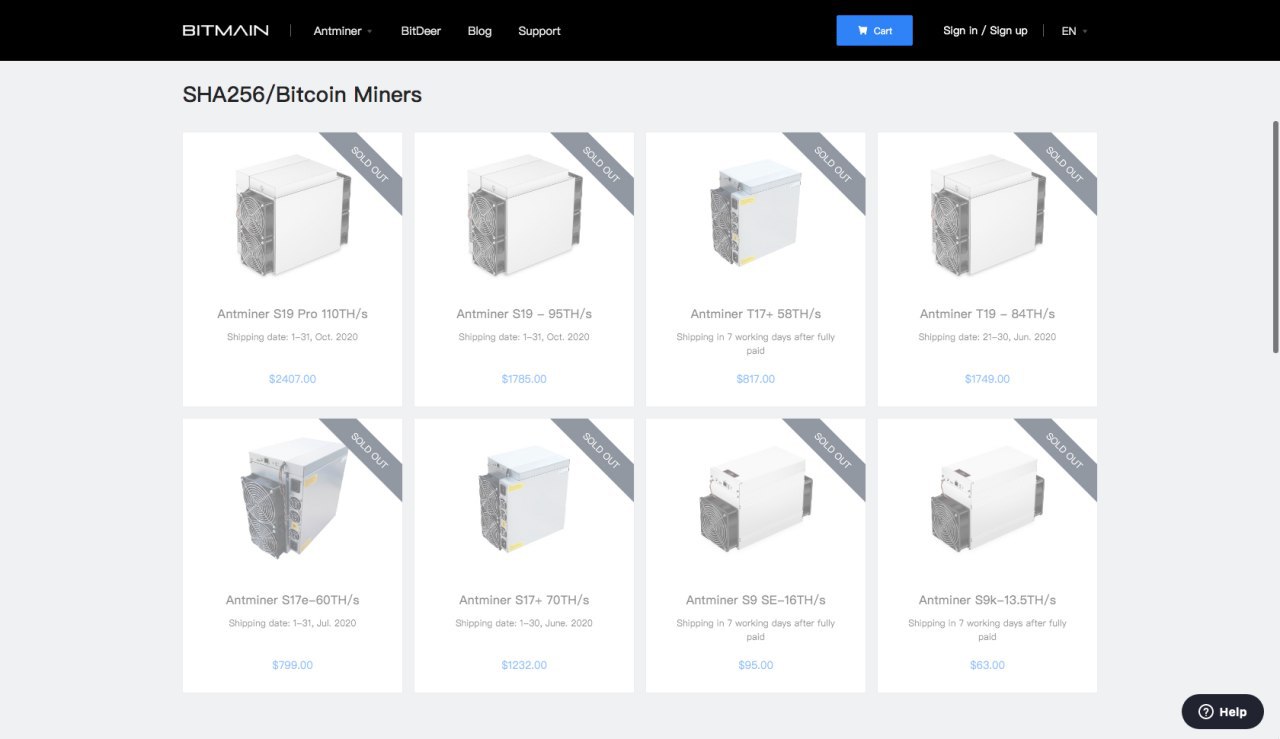Click the $1232.00 price
The height and width of the screenshot is (739, 1280).
[524, 665]
